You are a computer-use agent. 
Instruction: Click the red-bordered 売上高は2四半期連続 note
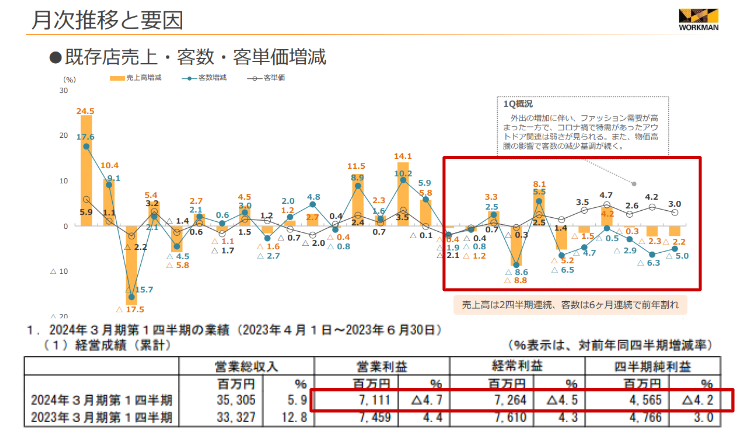click(x=571, y=305)
